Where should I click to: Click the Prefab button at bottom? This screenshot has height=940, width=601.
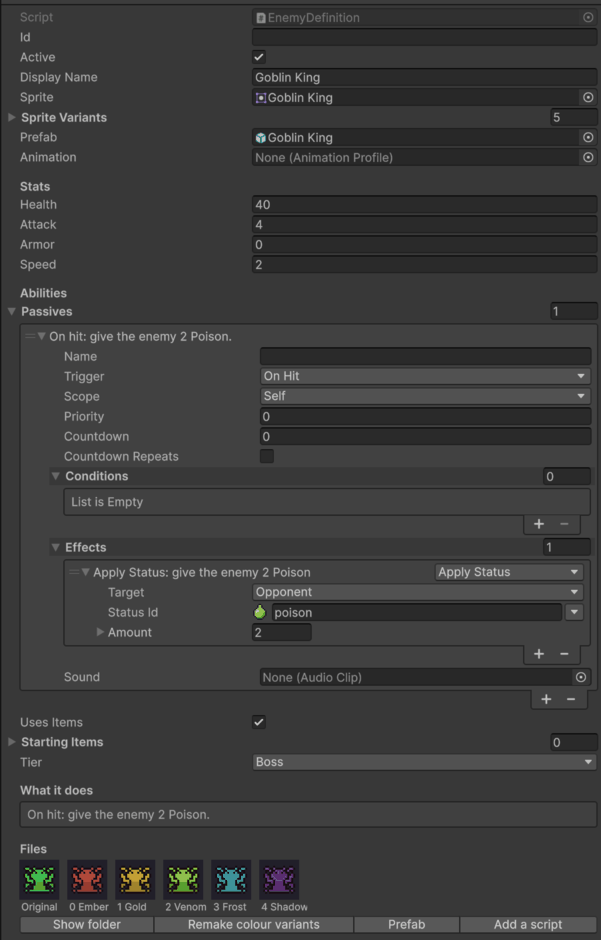(407, 924)
